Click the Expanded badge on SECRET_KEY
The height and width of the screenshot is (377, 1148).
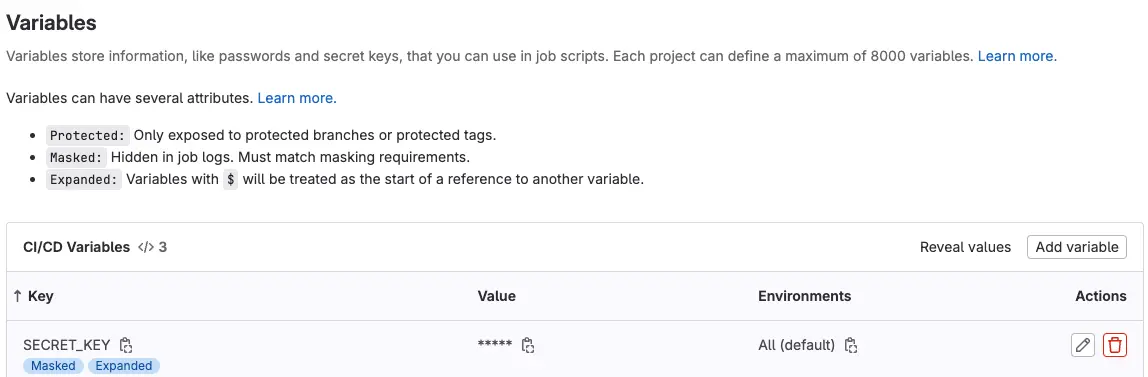click(x=124, y=366)
